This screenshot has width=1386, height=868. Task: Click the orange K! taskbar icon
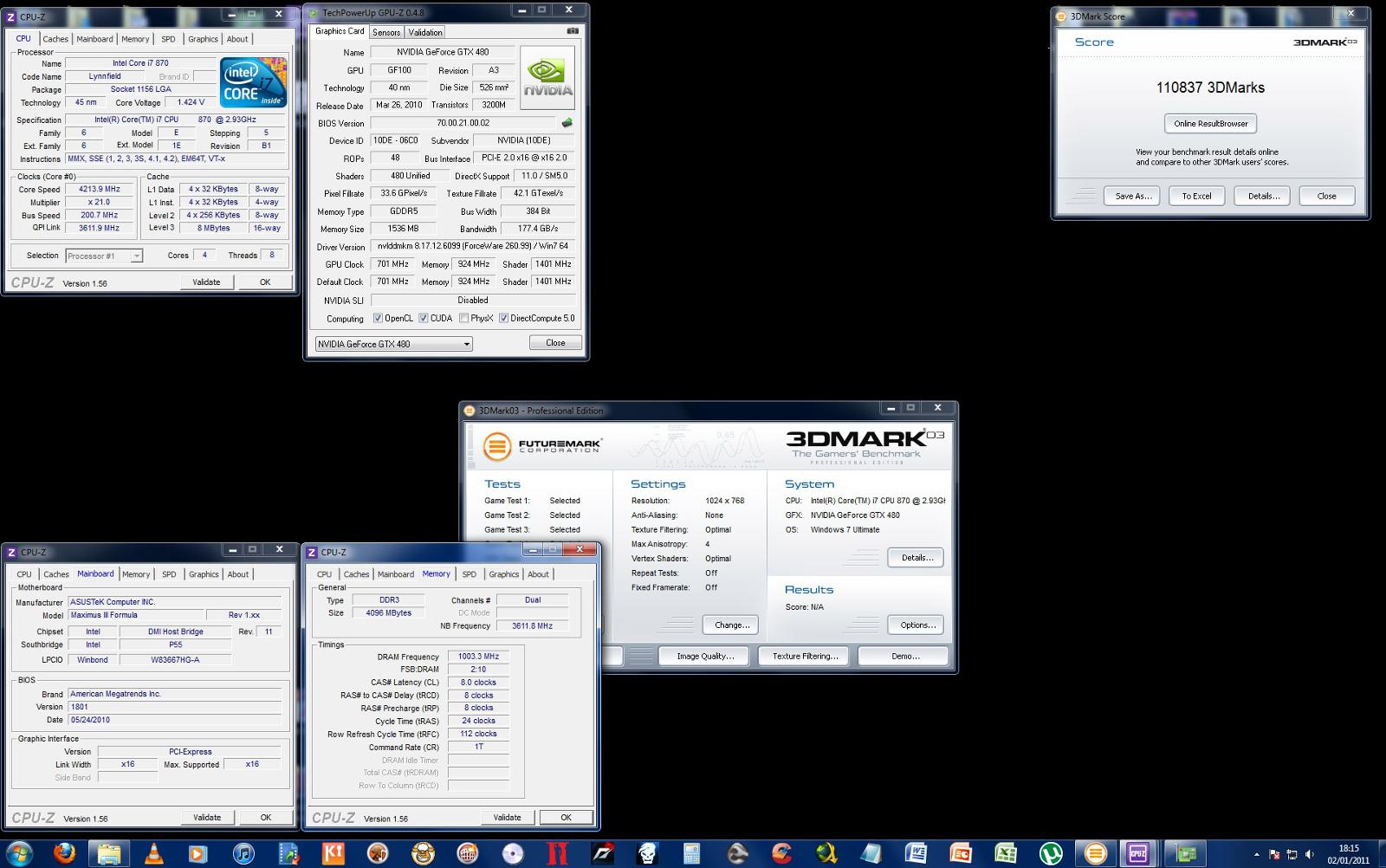(x=333, y=853)
